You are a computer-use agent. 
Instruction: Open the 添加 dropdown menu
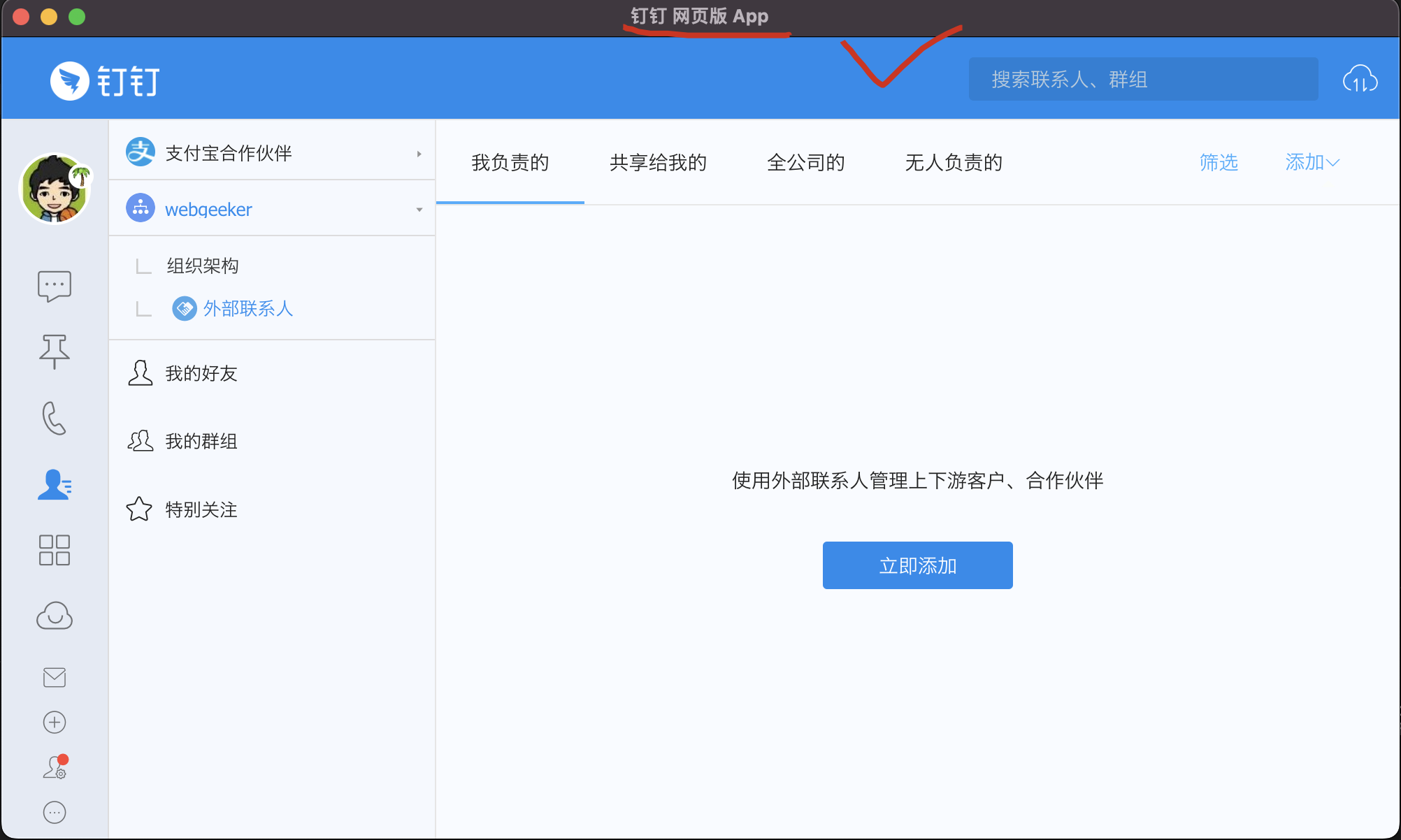coord(1312,162)
